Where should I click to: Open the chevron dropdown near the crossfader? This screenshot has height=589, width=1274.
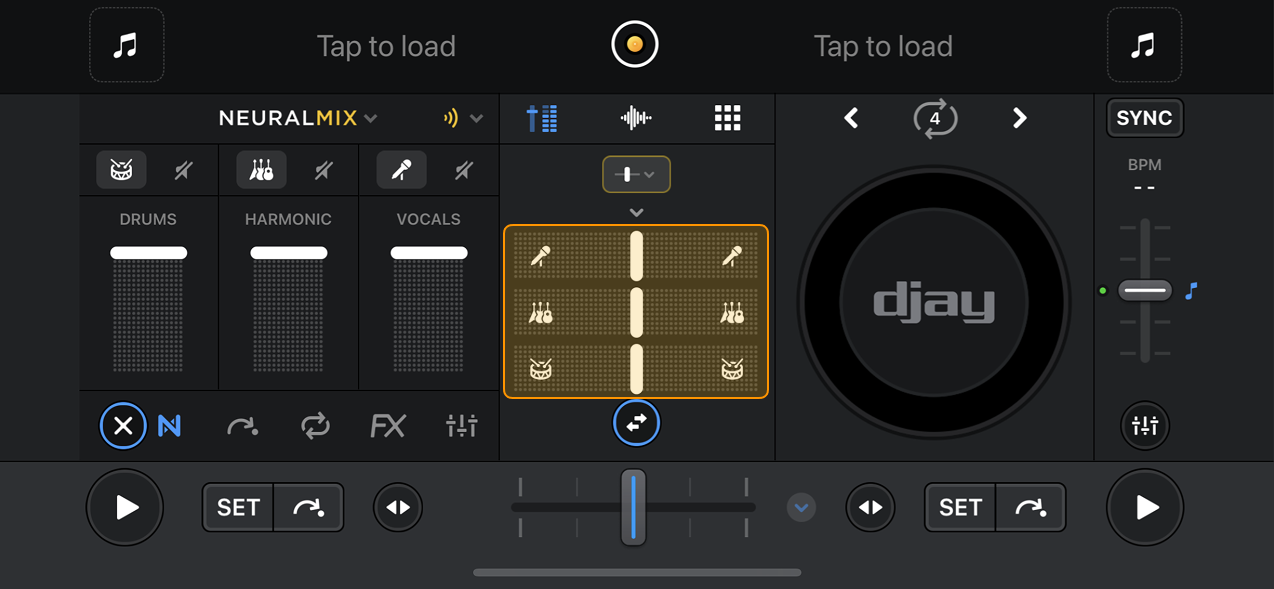(x=800, y=507)
